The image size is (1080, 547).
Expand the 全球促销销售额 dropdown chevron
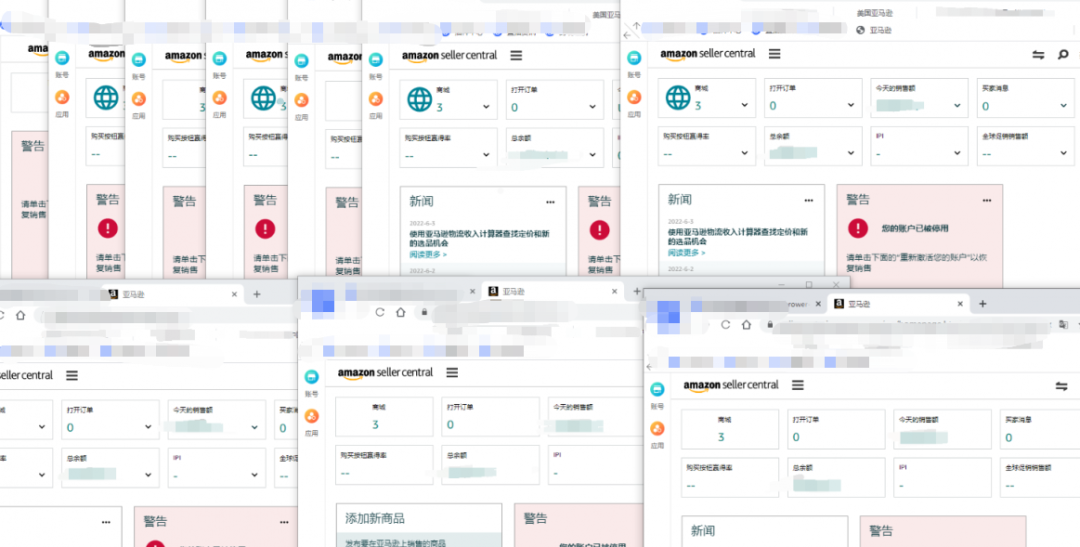point(1063,154)
